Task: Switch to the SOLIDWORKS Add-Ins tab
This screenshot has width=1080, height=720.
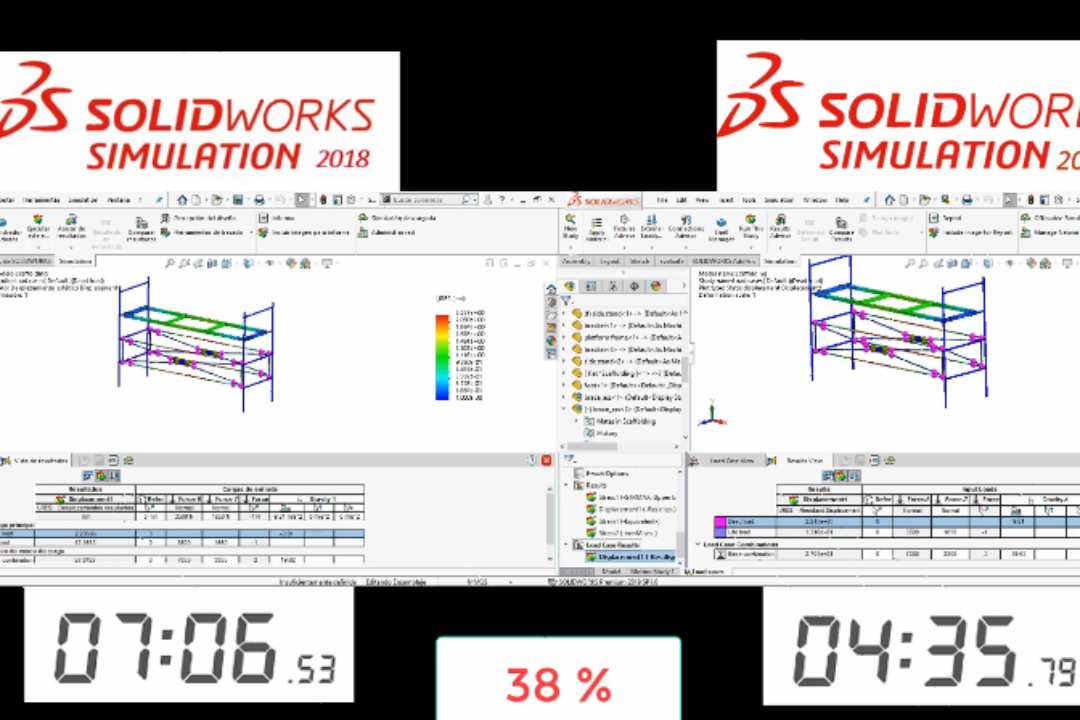Action: (723, 261)
